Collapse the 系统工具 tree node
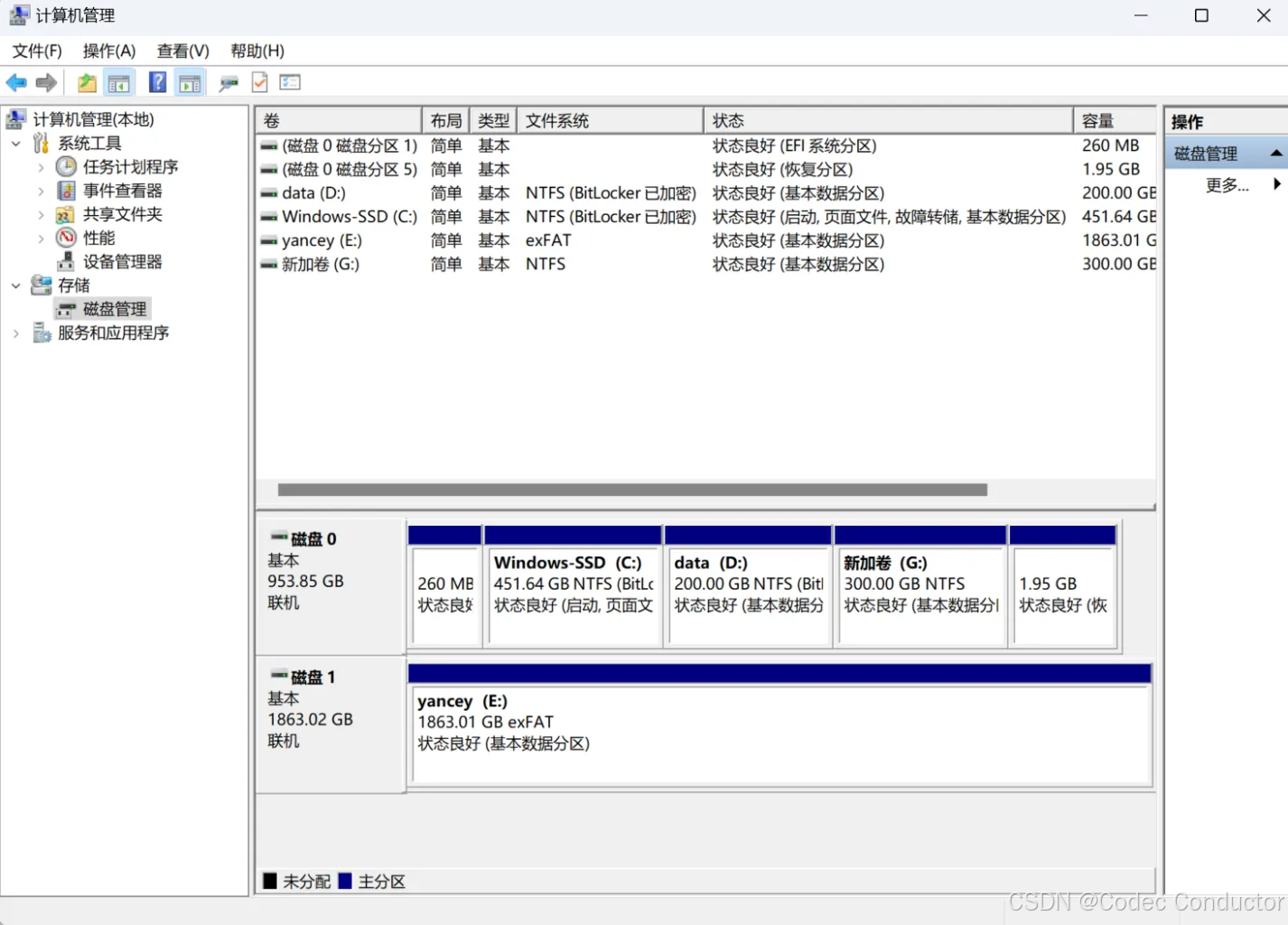The height and width of the screenshot is (925, 1288). click(x=15, y=144)
